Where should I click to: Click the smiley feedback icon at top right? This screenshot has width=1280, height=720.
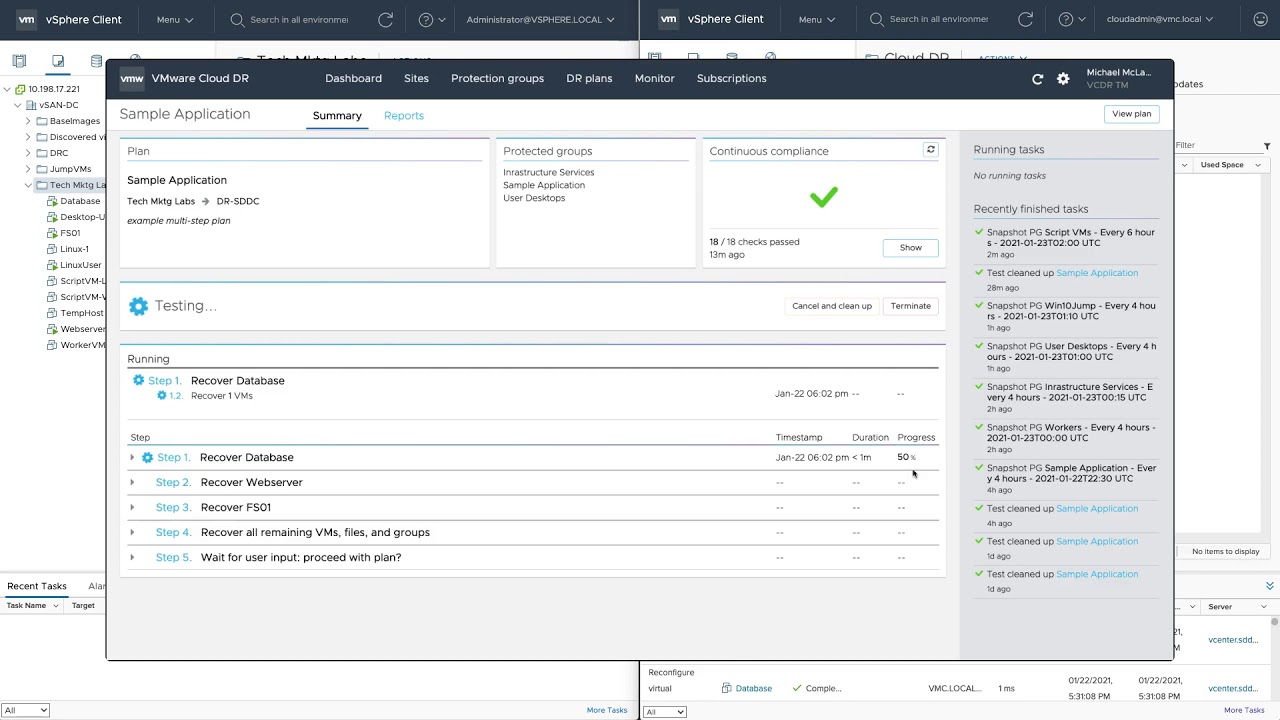tap(1259, 19)
